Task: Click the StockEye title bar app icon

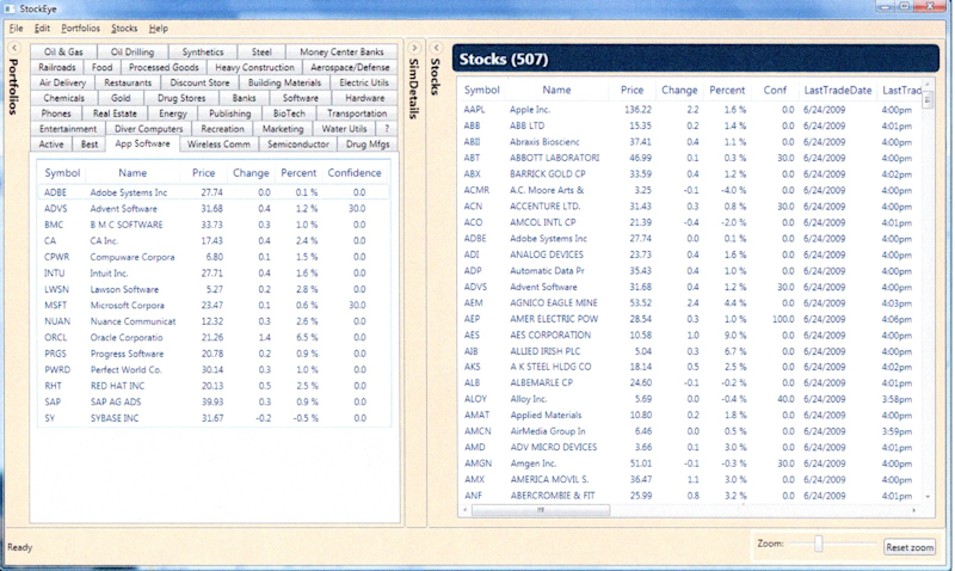Action: pyautogui.click(x=9, y=9)
